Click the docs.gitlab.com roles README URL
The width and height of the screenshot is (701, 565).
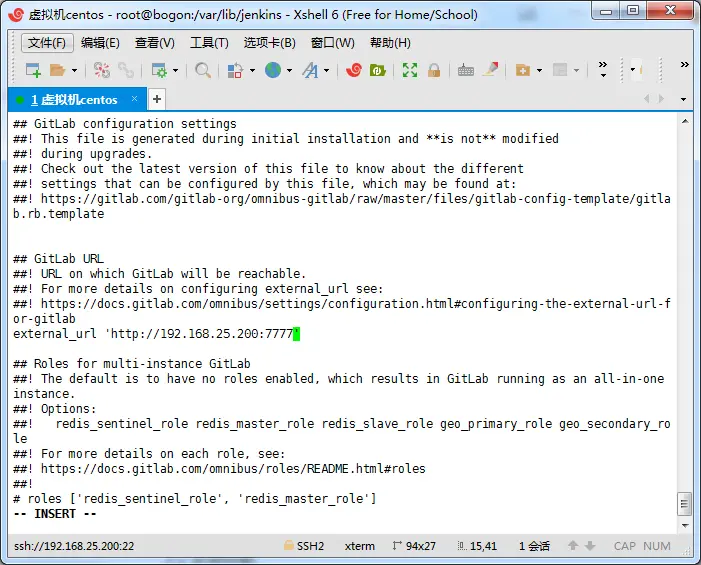(233, 469)
